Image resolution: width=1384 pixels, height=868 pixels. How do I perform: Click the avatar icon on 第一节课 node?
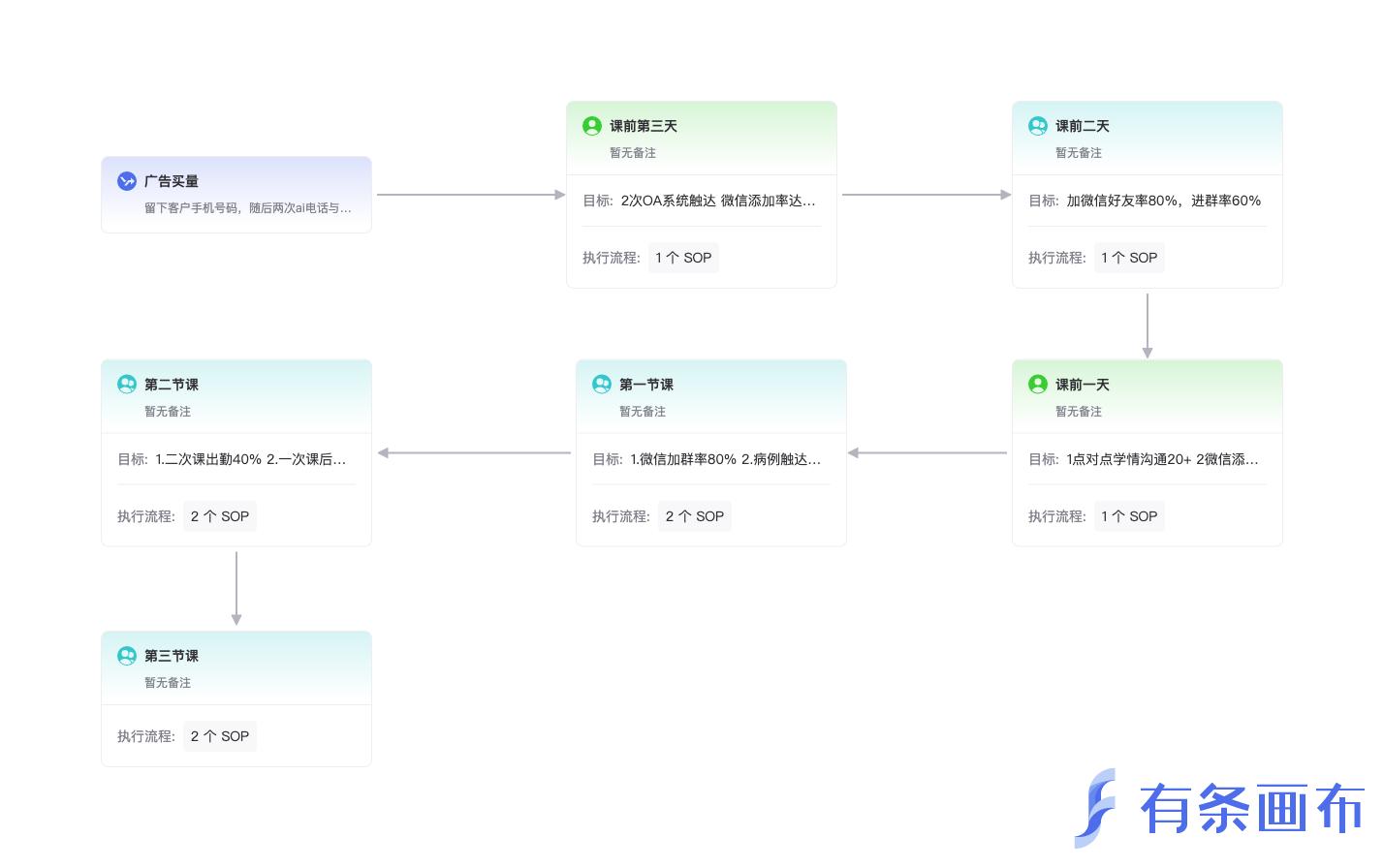tap(602, 385)
